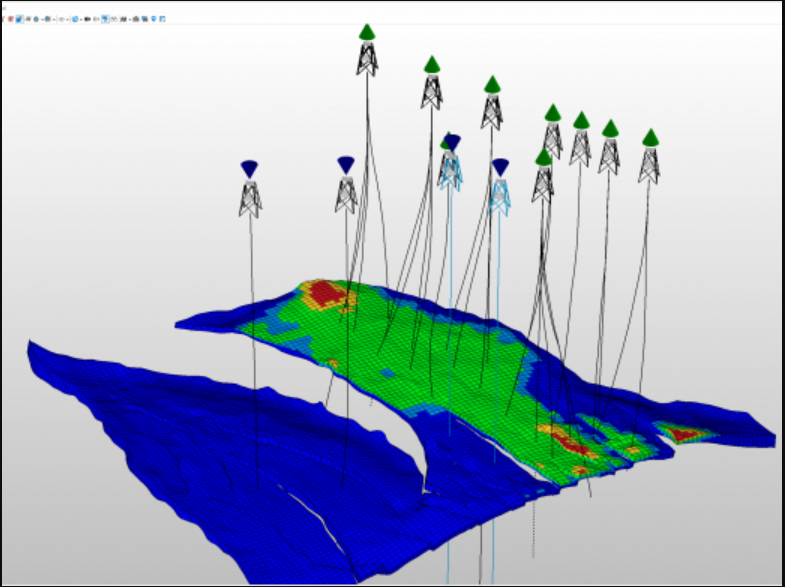Screen dimensions: 785x587
Task: Click the second-tallest green-topped well derrick
Action: click(x=431, y=87)
